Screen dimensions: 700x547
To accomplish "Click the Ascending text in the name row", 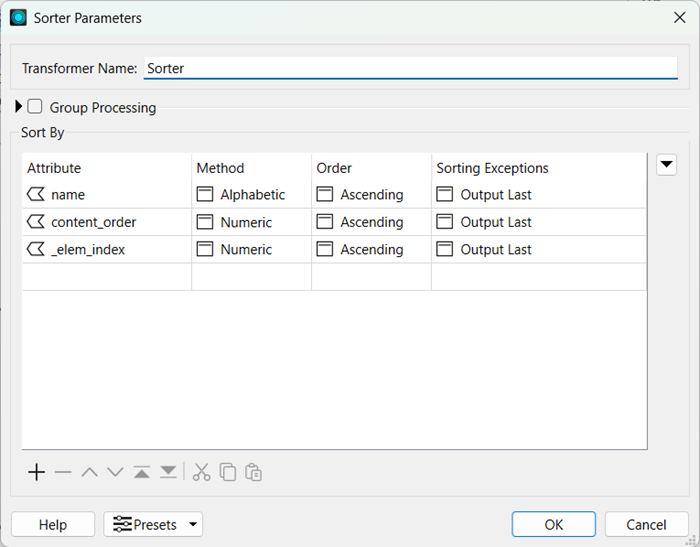I will click(372, 195).
